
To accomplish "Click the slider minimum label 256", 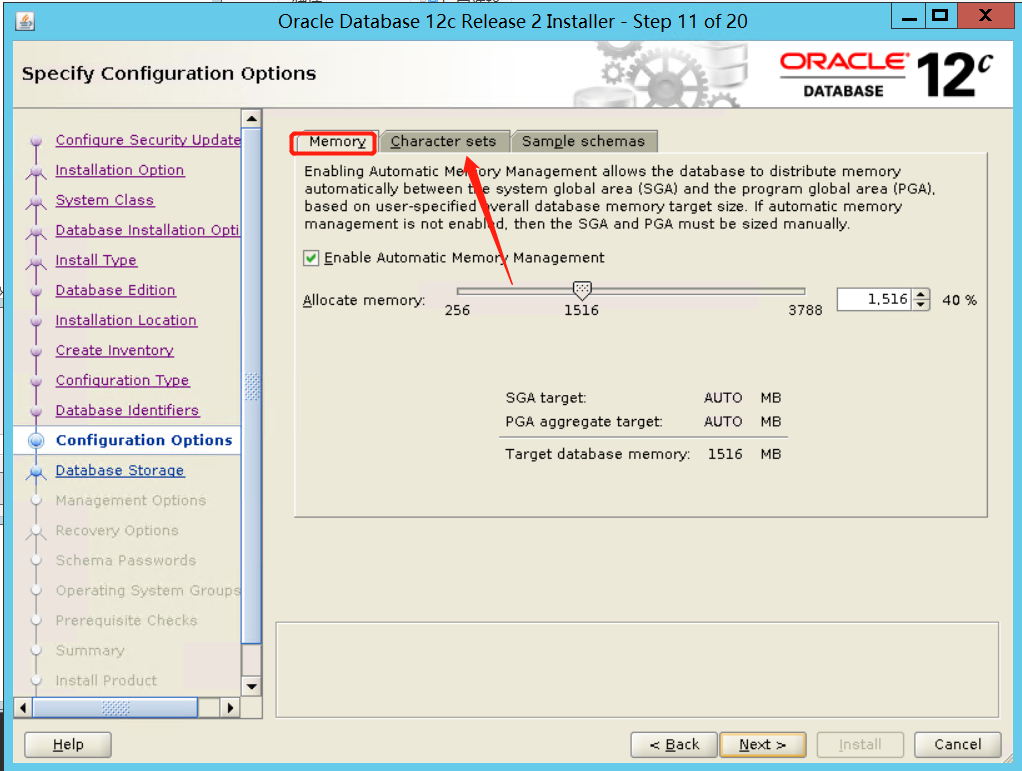I will (457, 310).
